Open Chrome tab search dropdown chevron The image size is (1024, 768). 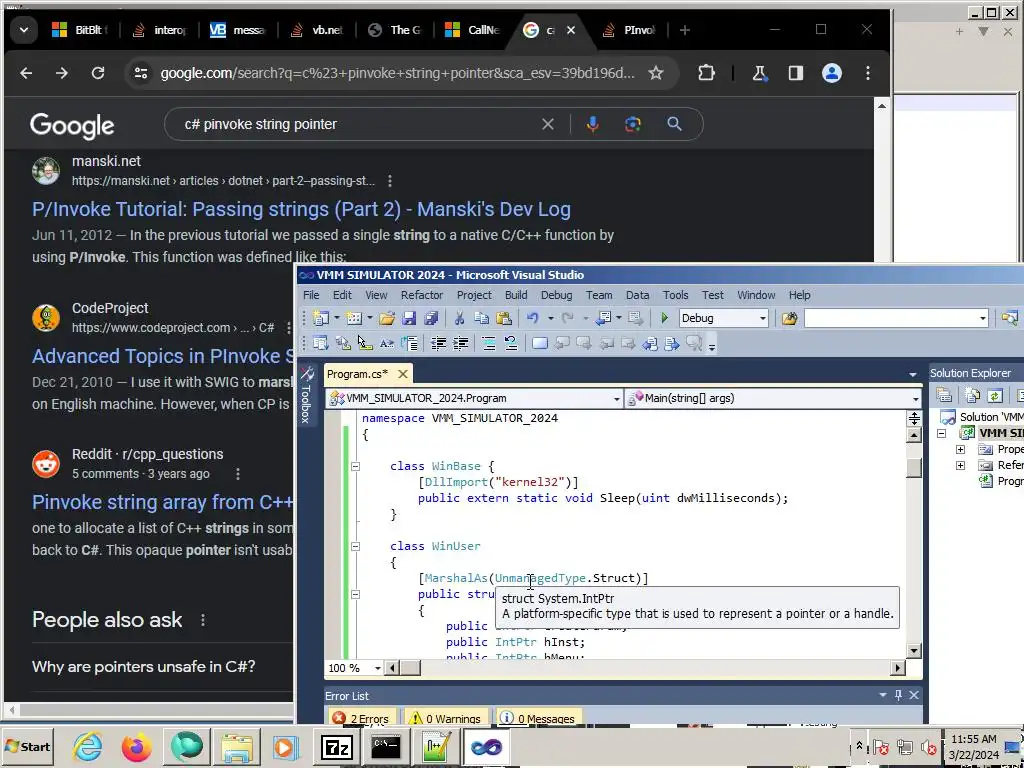[x=24, y=30]
